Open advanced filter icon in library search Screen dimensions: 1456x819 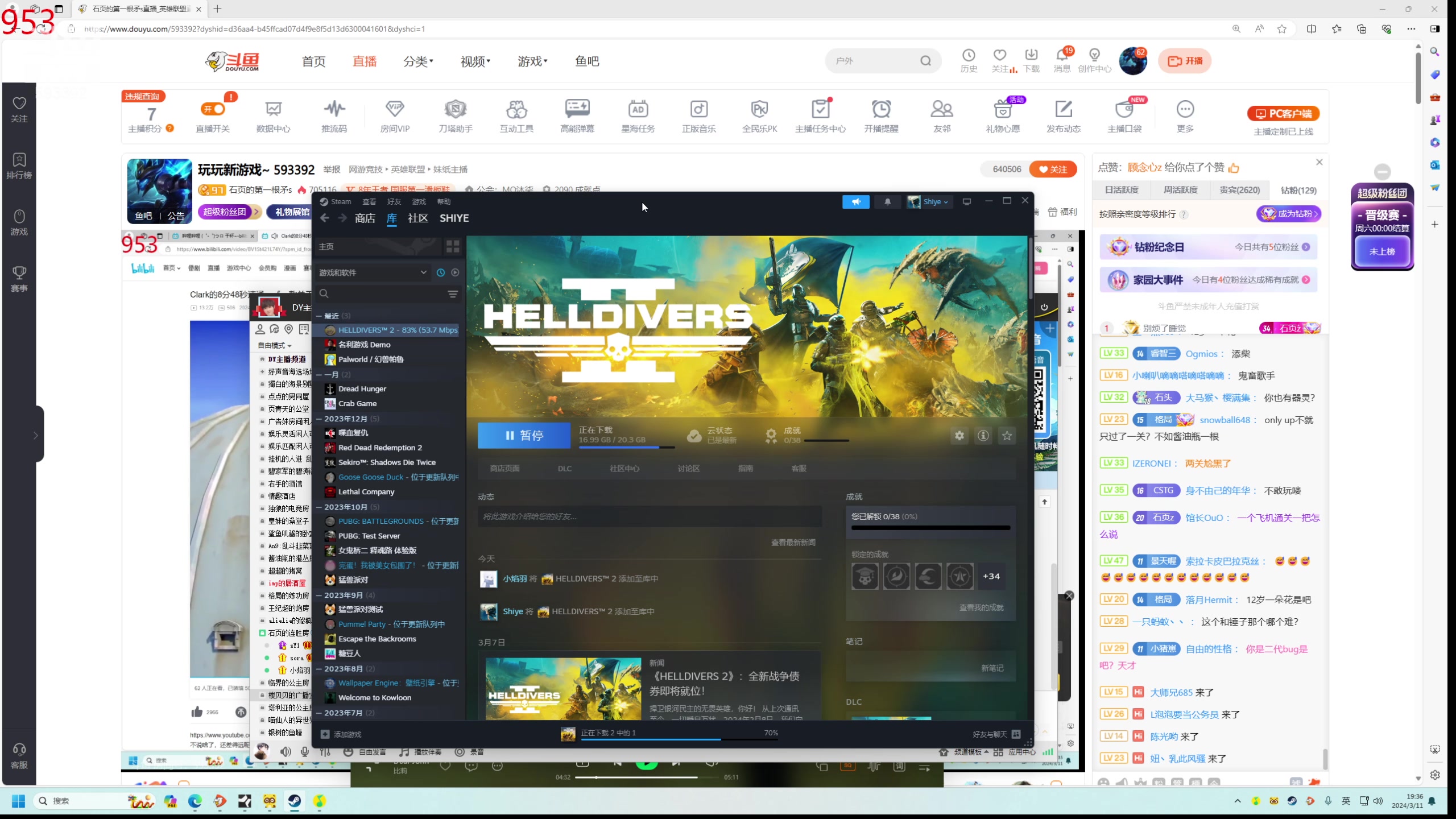click(x=453, y=294)
